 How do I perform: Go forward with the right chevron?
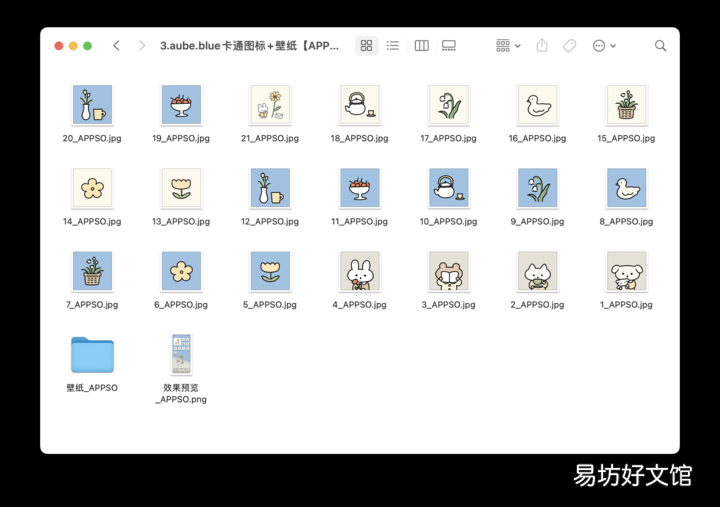[142, 45]
